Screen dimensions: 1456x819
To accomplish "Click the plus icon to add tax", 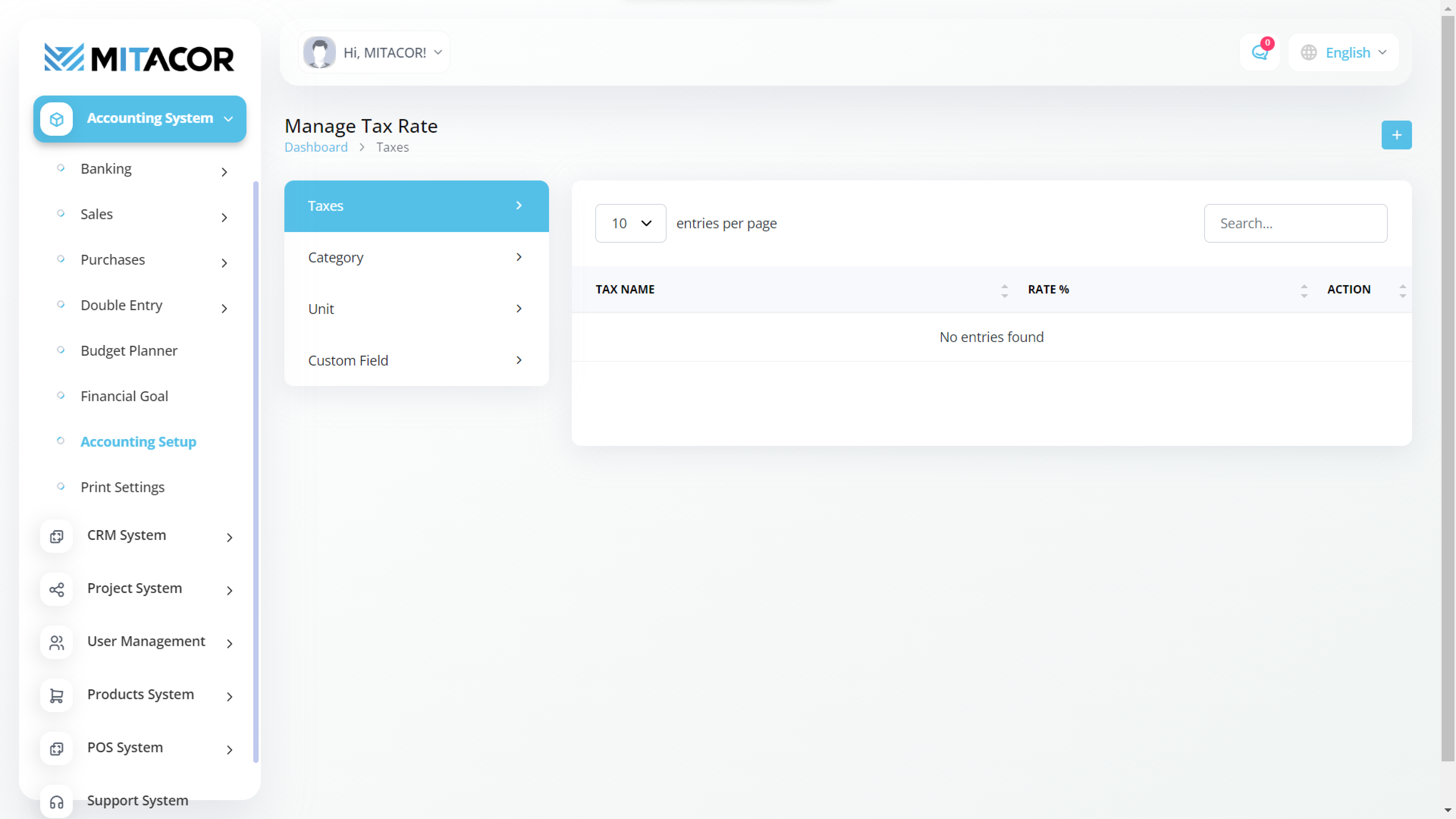I will click(x=1396, y=135).
